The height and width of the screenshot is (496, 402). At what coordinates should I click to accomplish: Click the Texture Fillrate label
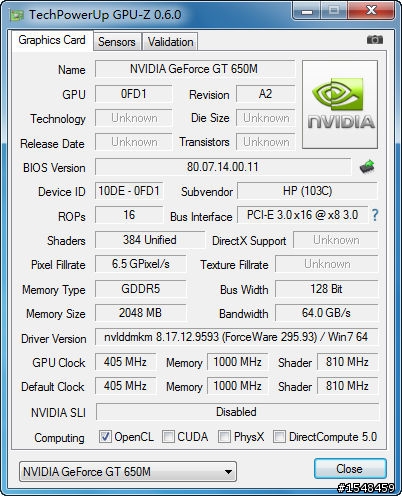pyautogui.click(x=234, y=265)
